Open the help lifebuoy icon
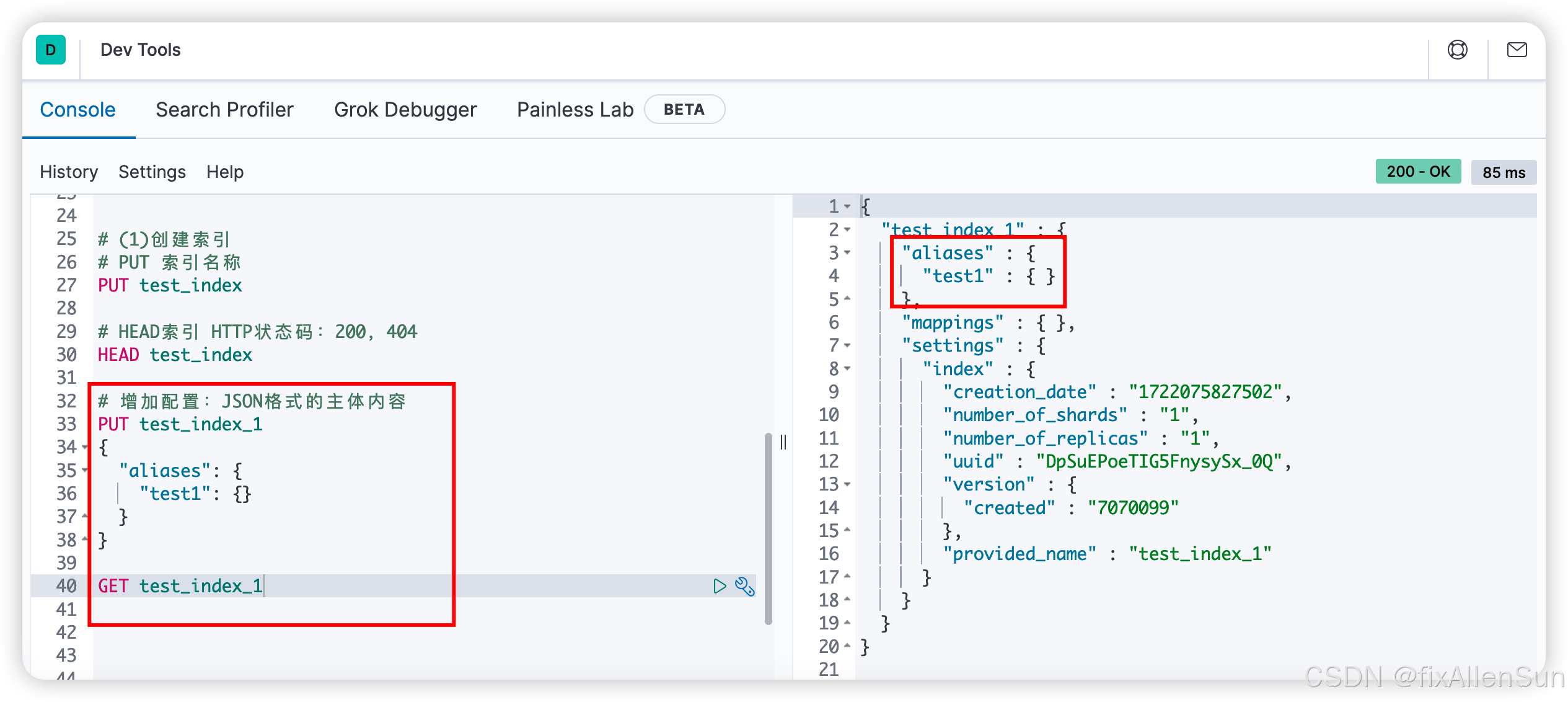 (1457, 50)
